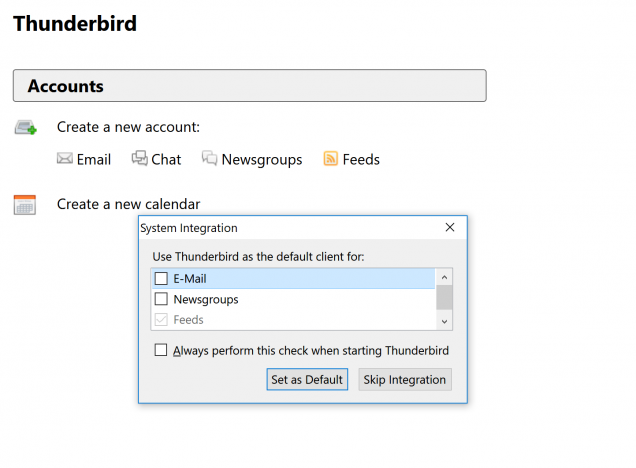This screenshot has width=636, height=468.
Task: Click the Email envelope icon
Action: (64, 159)
